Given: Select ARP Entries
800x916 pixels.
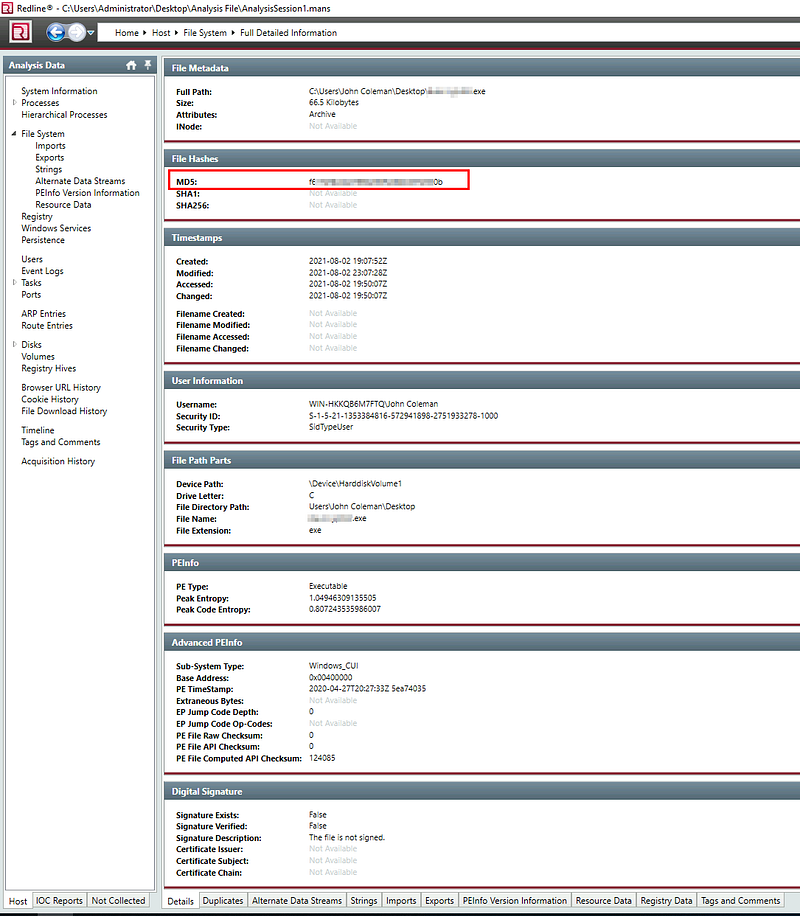Looking at the screenshot, I should coord(43,314).
